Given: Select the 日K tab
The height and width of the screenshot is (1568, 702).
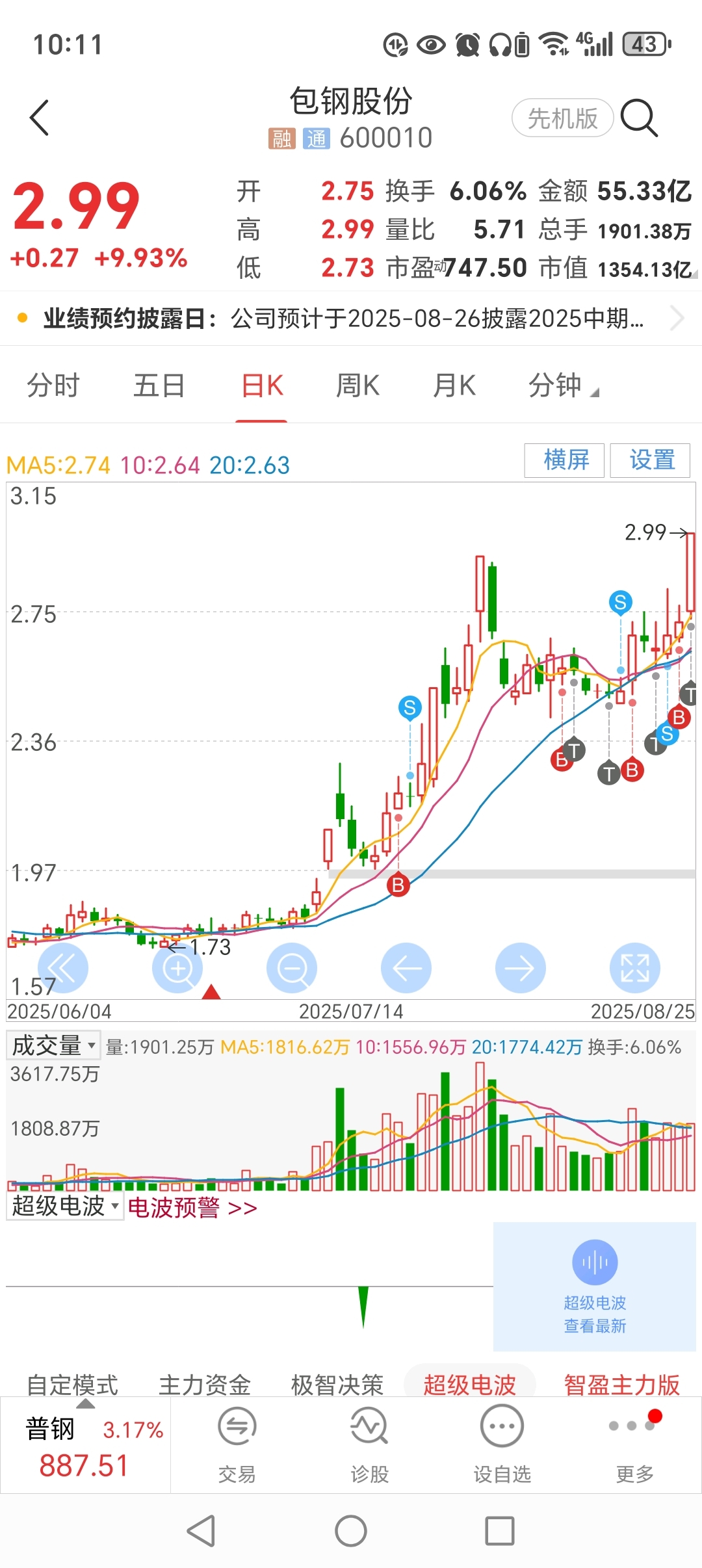Looking at the screenshot, I should (261, 385).
